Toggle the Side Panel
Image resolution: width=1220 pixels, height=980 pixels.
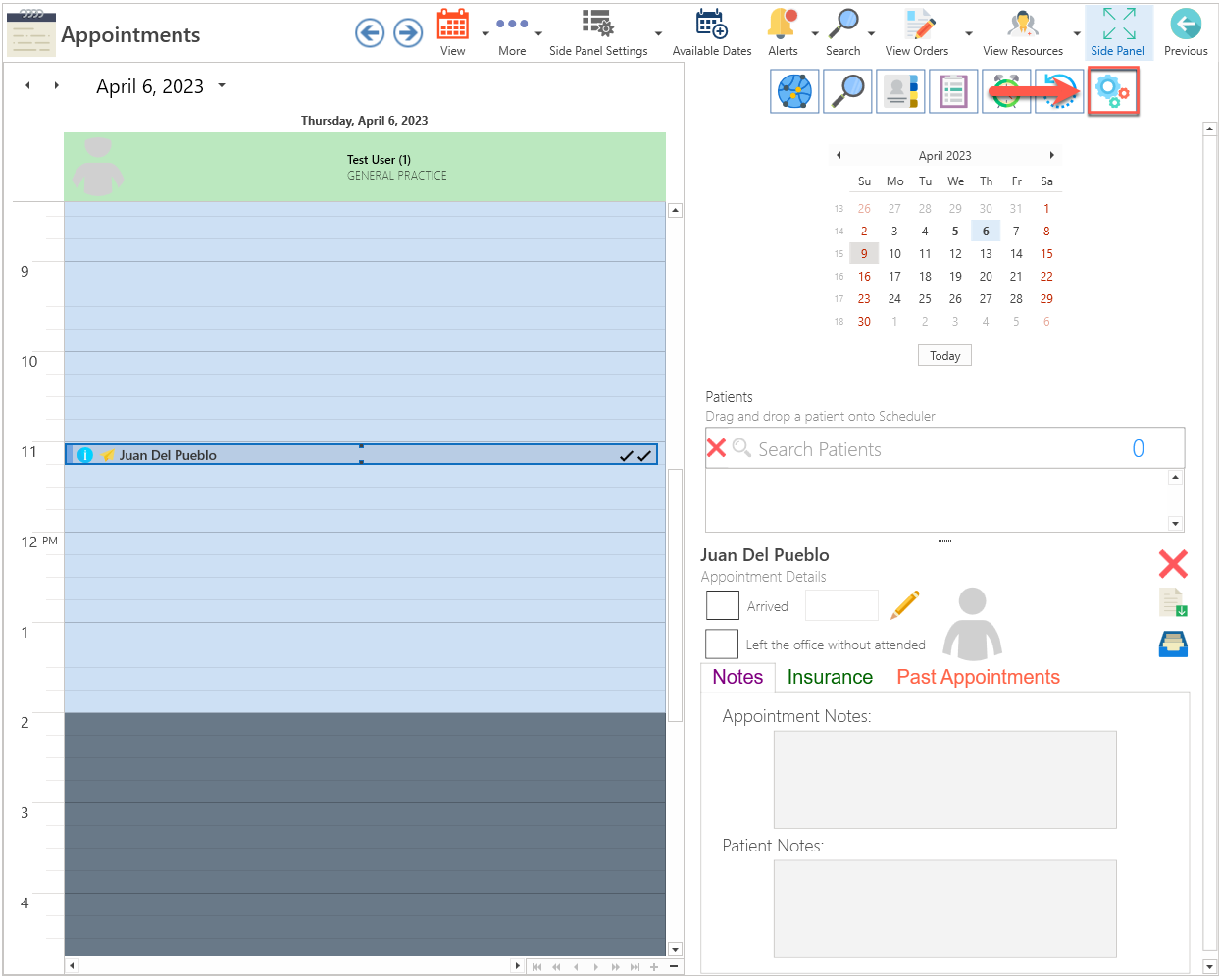[x=1118, y=32]
